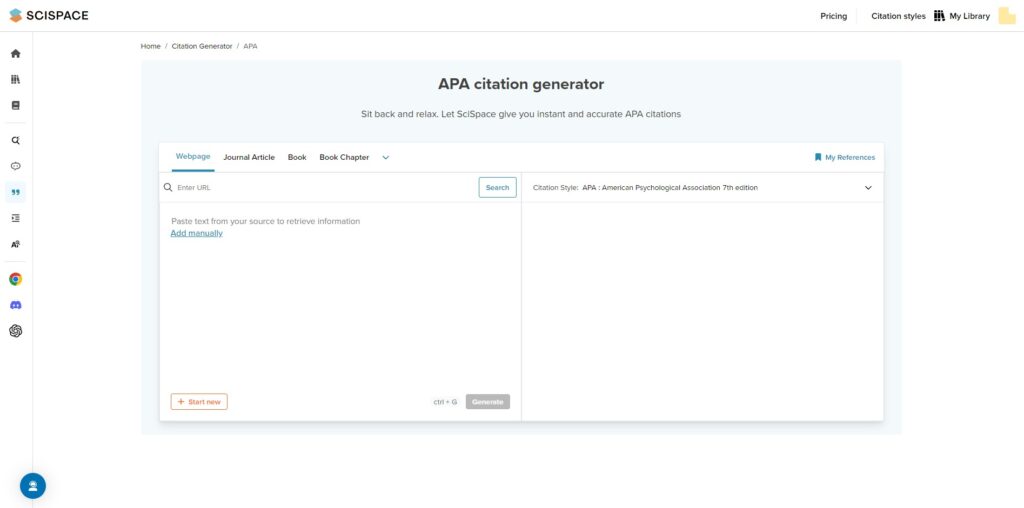Open the Discord sidebar icon
The image size is (1024, 508).
tap(16, 305)
